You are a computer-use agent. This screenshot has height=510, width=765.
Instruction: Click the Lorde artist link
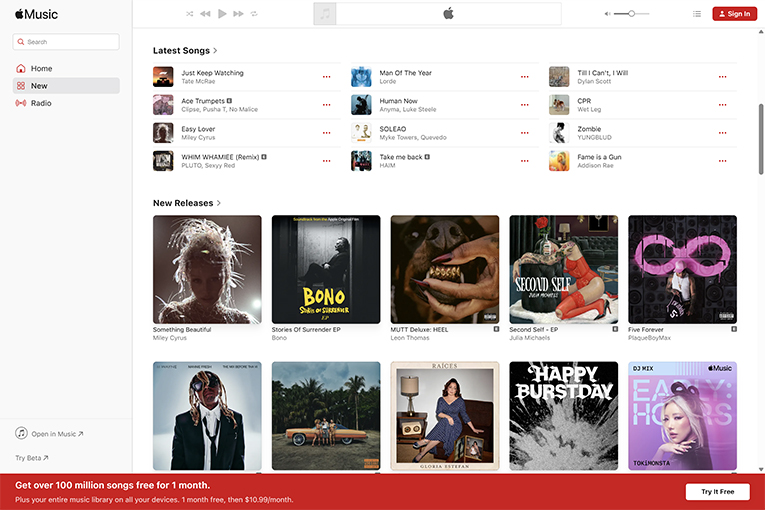pos(388,82)
